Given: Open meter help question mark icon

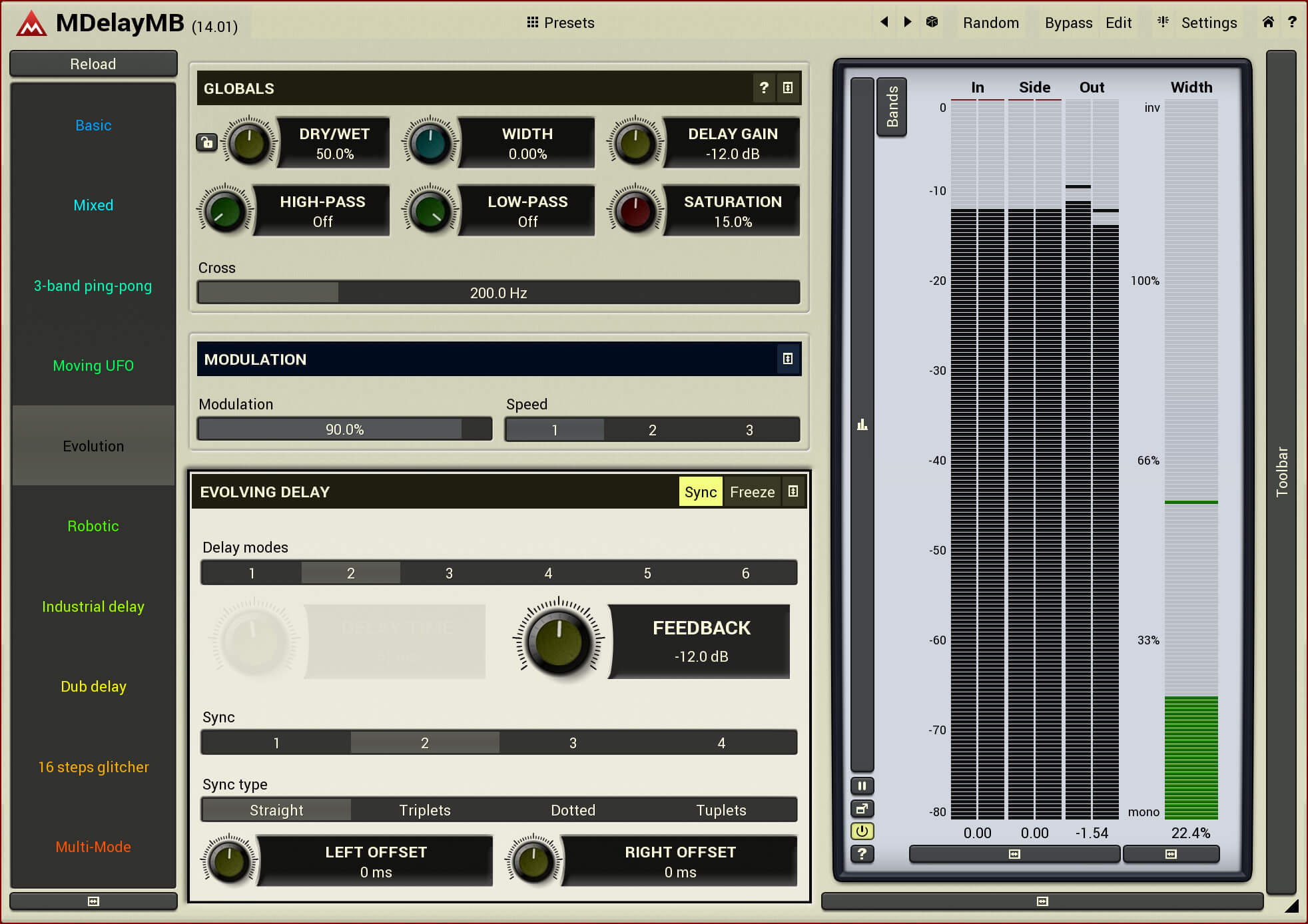Looking at the screenshot, I should [x=862, y=853].
